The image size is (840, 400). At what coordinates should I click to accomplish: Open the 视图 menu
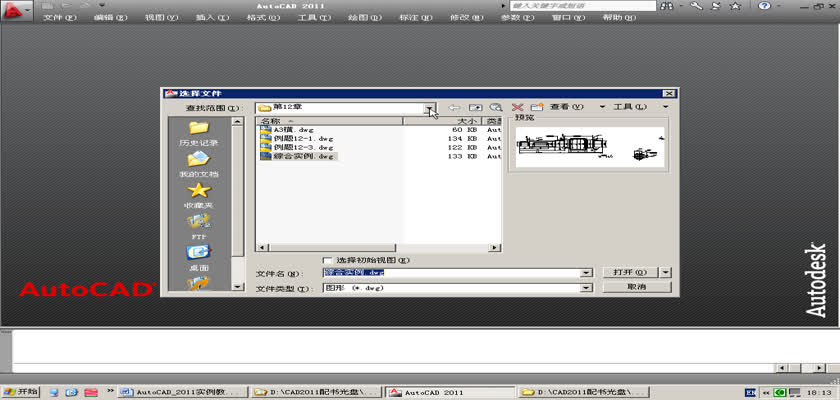point(161,17)
